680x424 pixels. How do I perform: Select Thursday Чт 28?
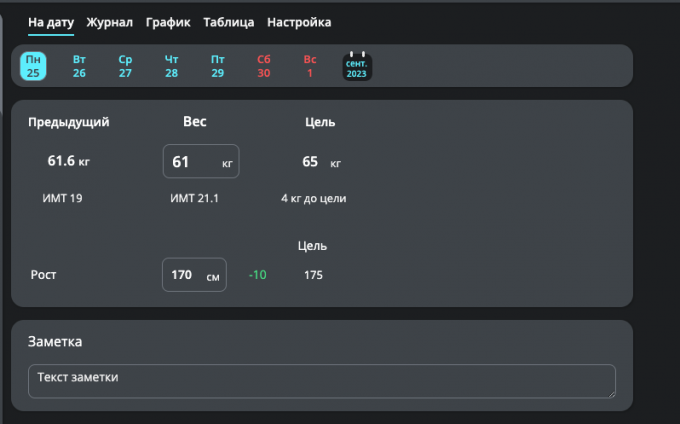pos(172,66)
